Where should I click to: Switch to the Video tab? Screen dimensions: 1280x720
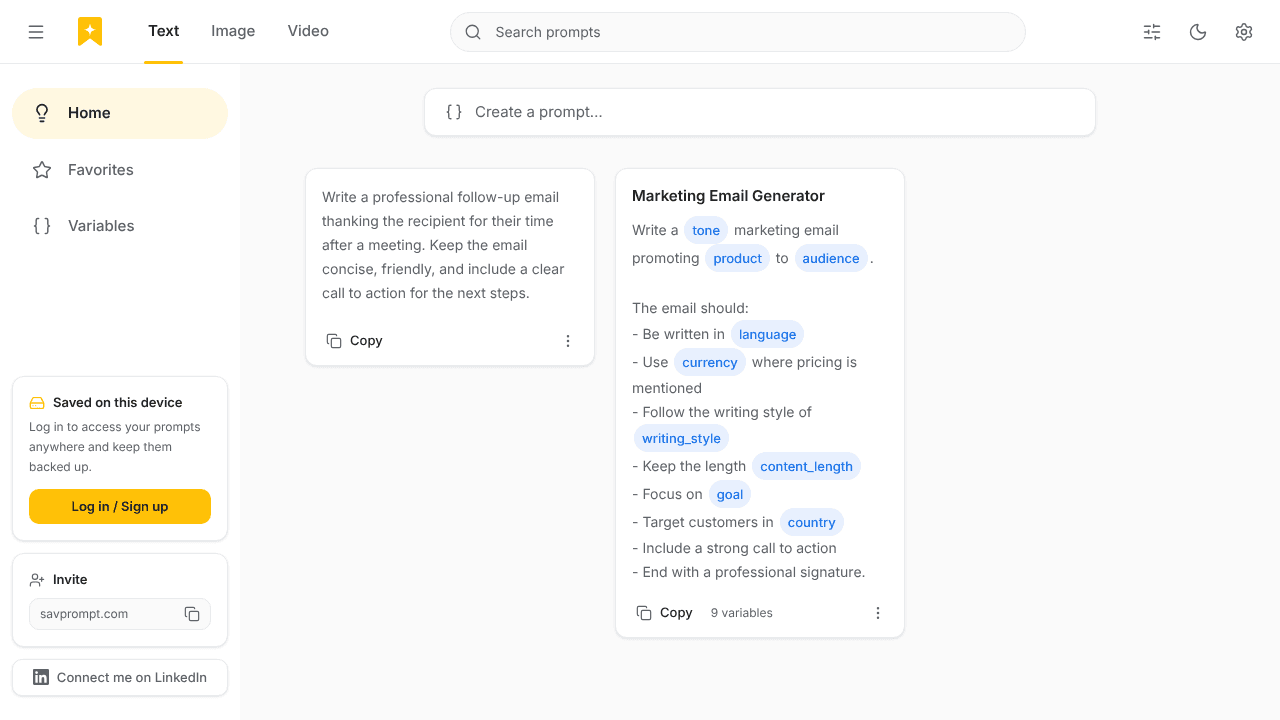click(308, 31)
